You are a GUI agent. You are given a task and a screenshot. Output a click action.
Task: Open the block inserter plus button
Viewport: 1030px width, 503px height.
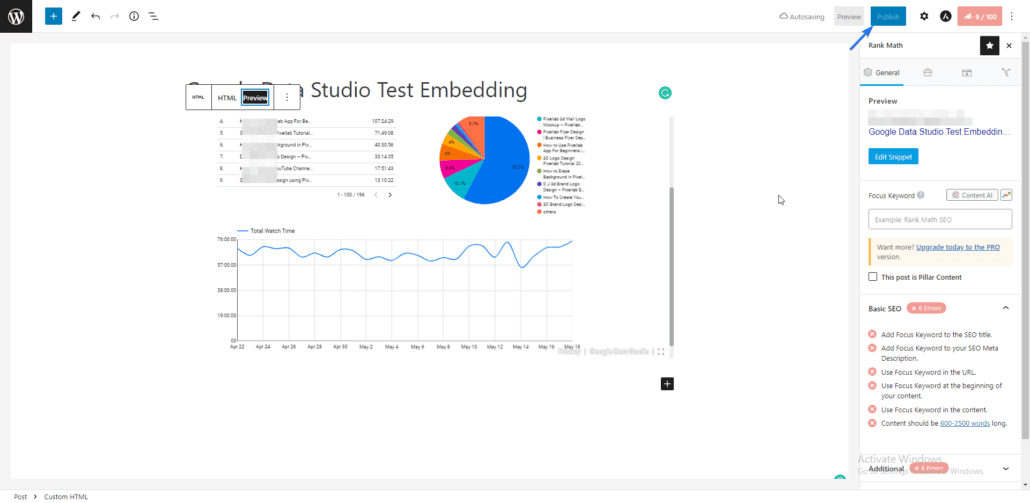point(53,16)
